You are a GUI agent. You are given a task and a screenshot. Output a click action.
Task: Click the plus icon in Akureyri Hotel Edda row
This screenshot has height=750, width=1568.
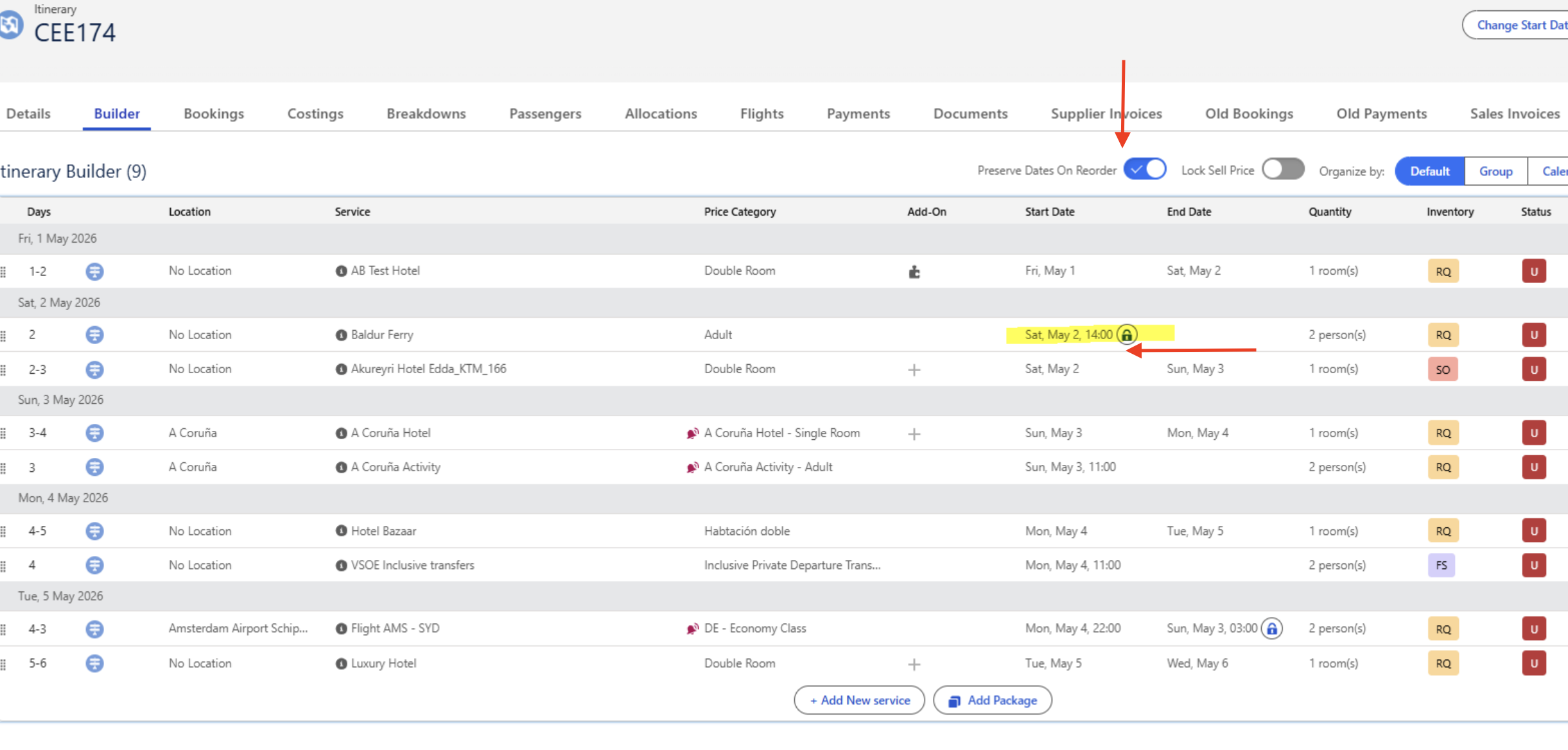click(914, 370)
